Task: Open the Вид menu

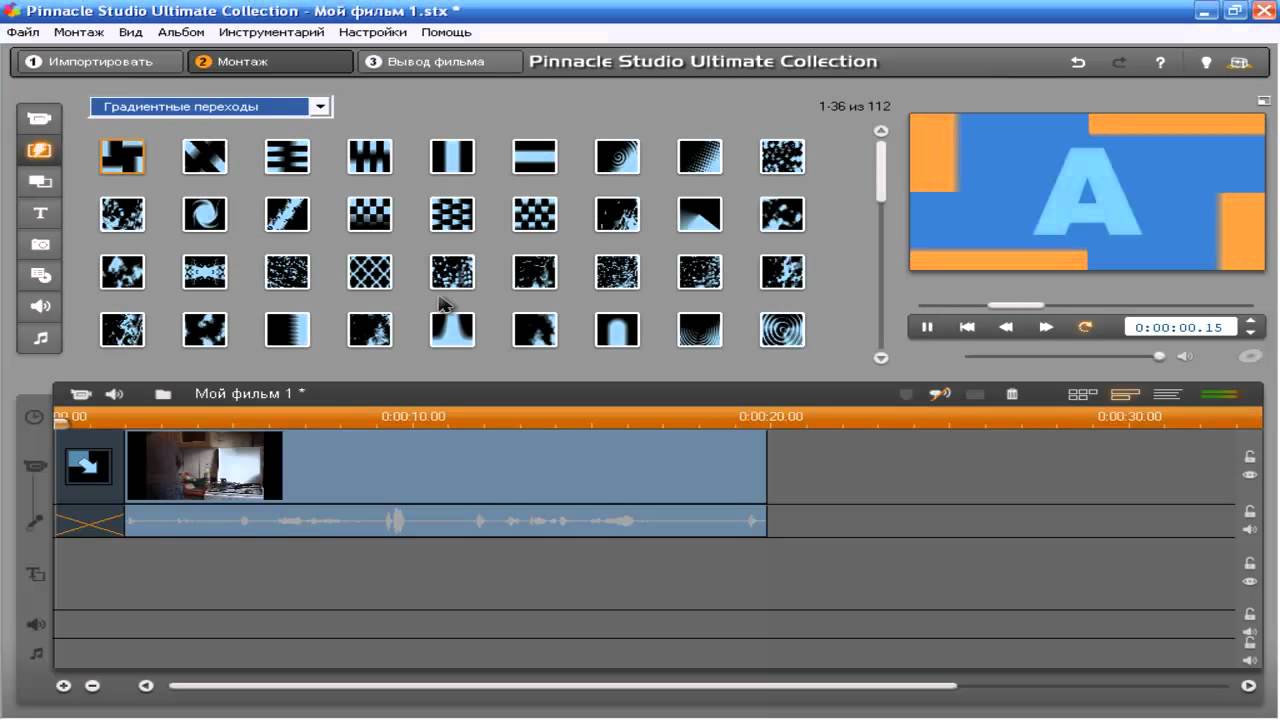Action: coord(131,32)
